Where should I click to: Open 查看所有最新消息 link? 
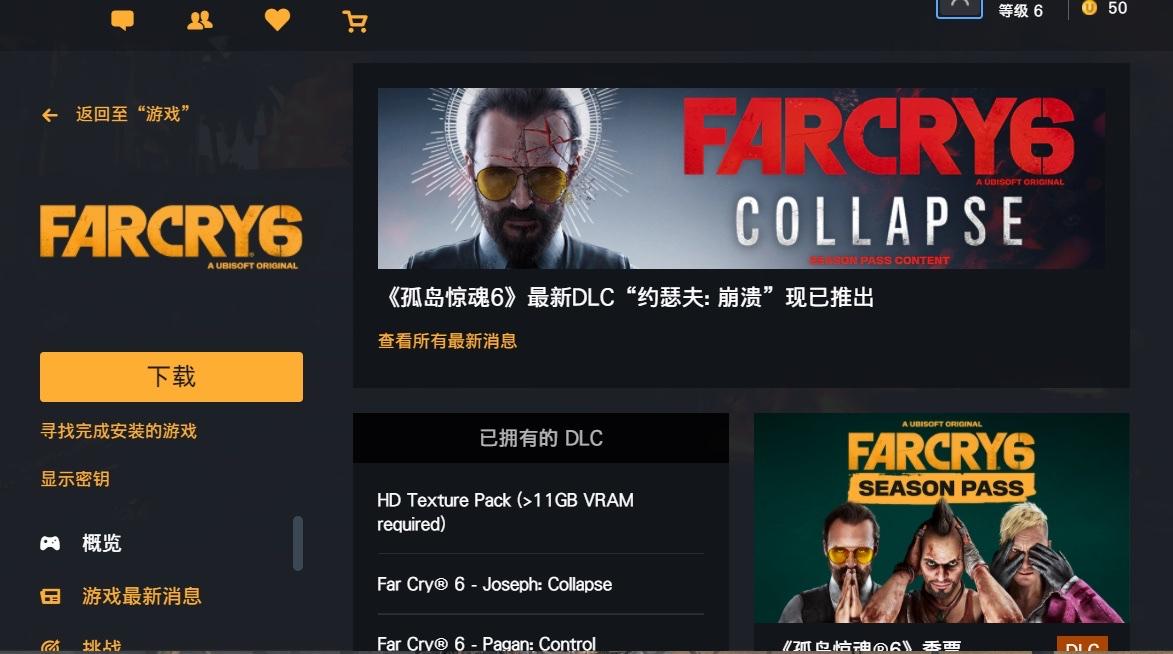pos(447,341)
